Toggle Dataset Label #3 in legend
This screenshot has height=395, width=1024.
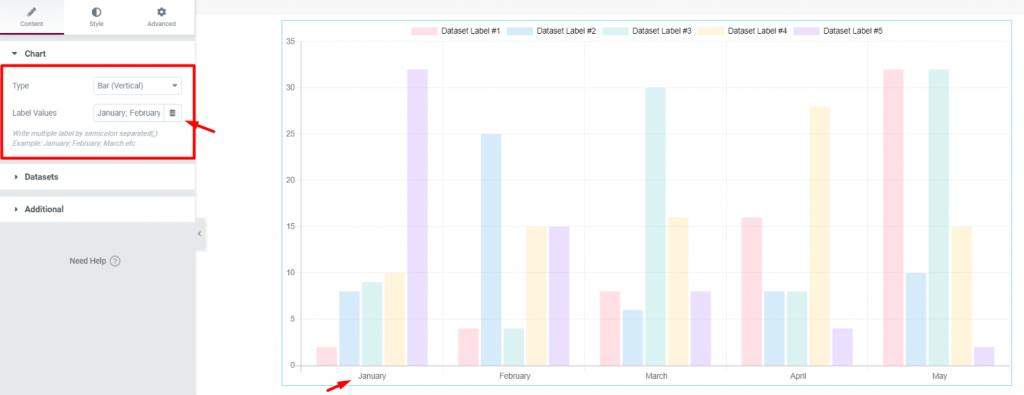(x=647, y=31)
